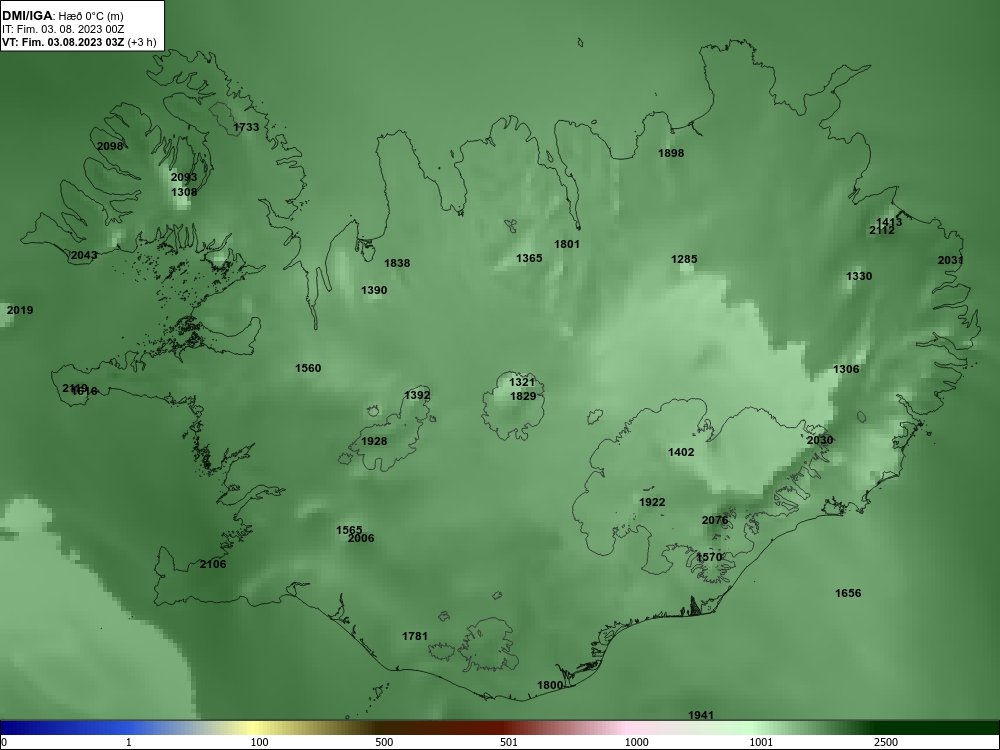The height and width of the screenshot is (750, 1000).
Task: Click the 1829 value on Hofsjökull glacier
Action: click(x=523, y=396)
